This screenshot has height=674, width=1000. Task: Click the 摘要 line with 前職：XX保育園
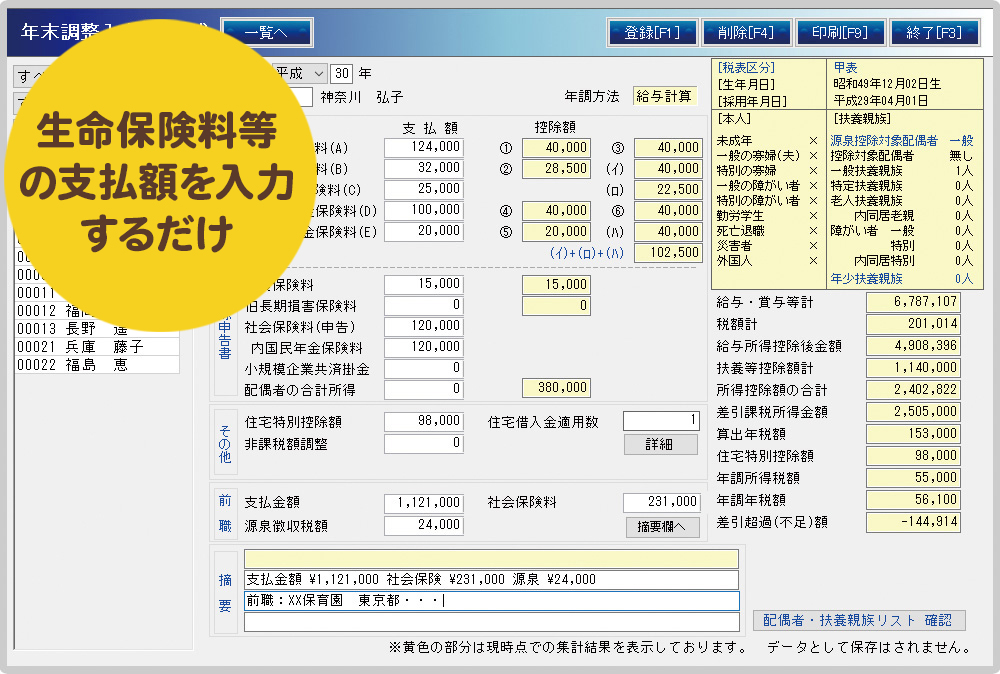point(491,601)
